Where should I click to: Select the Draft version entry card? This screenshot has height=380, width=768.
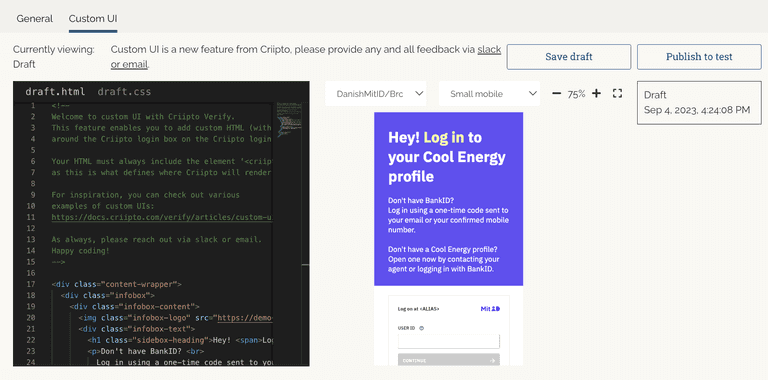click(699, 103)
